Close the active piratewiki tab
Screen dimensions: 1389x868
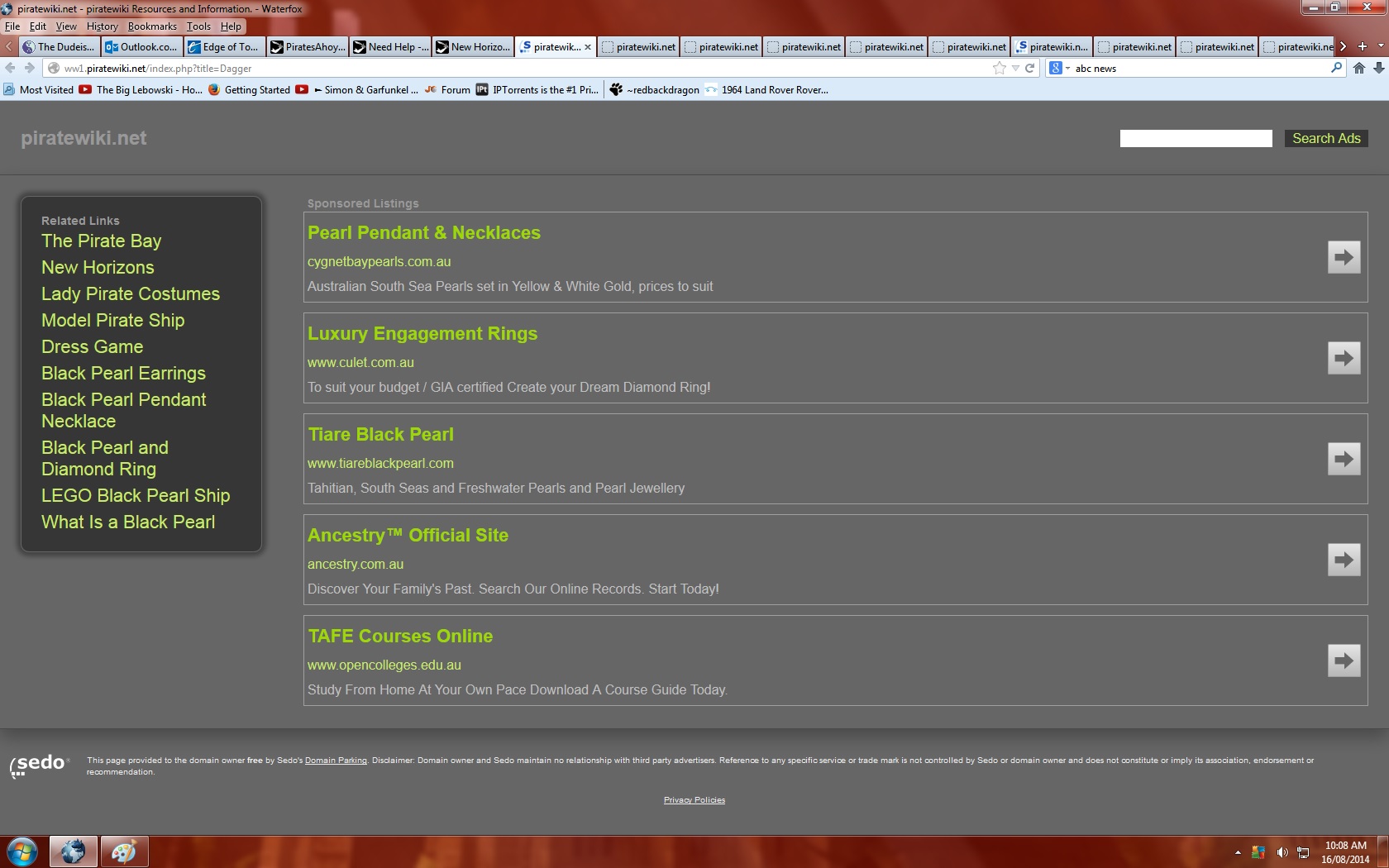[x=588, y=47]
